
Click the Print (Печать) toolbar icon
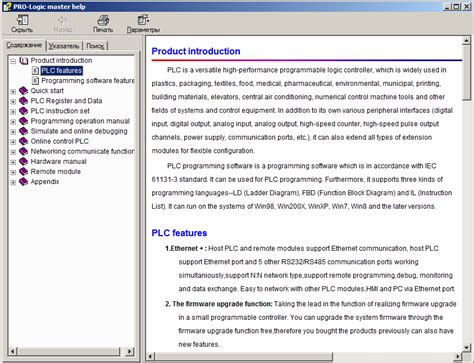click(103, 20)
